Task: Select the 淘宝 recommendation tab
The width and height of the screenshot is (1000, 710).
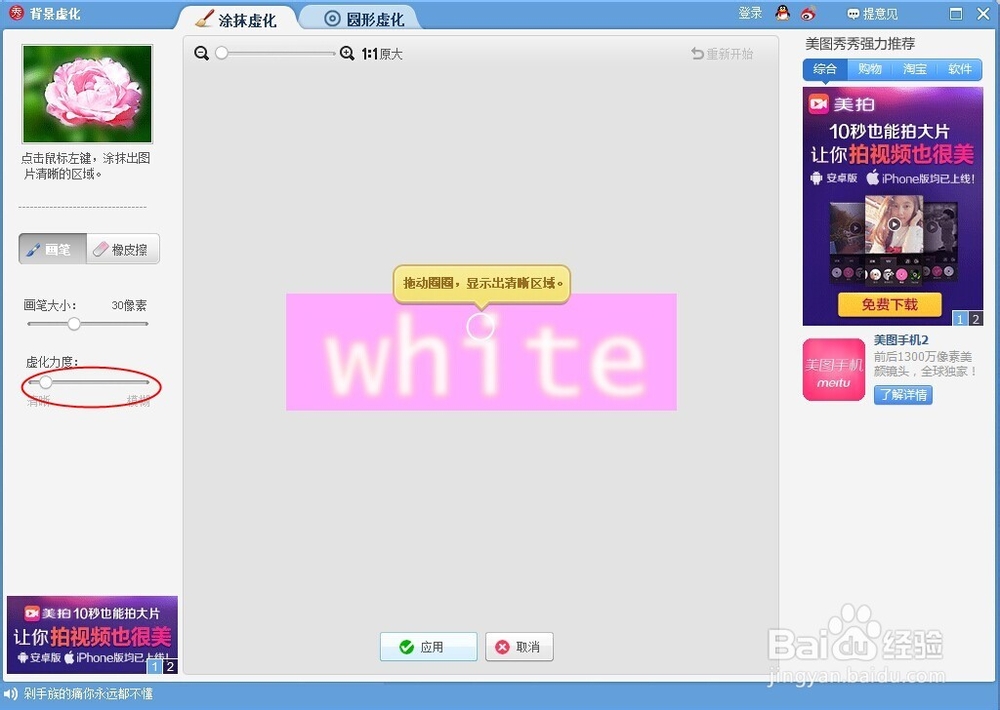Action: point(915,69)
